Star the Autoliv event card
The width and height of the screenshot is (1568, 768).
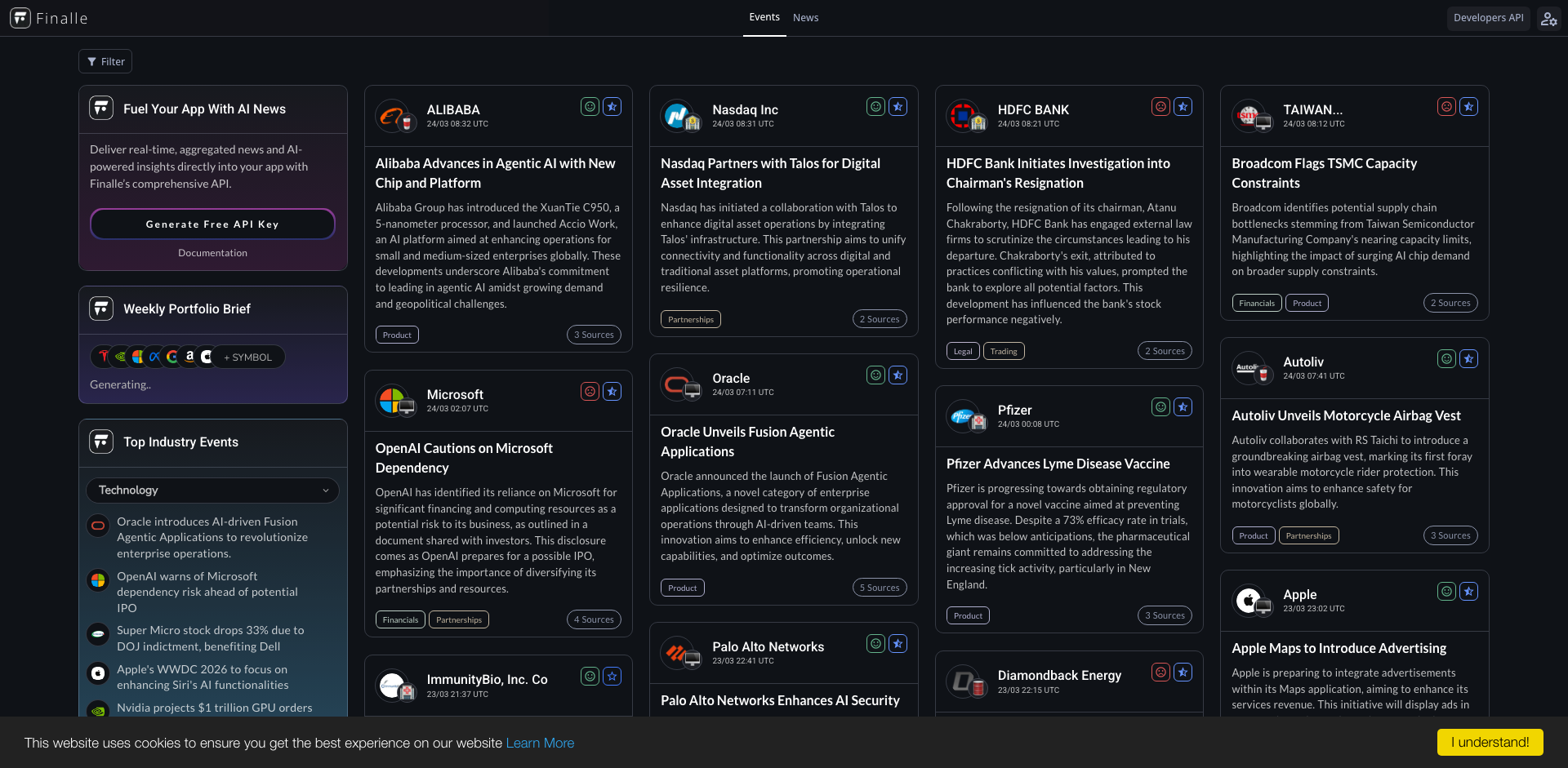click(x=1468, y=359)
